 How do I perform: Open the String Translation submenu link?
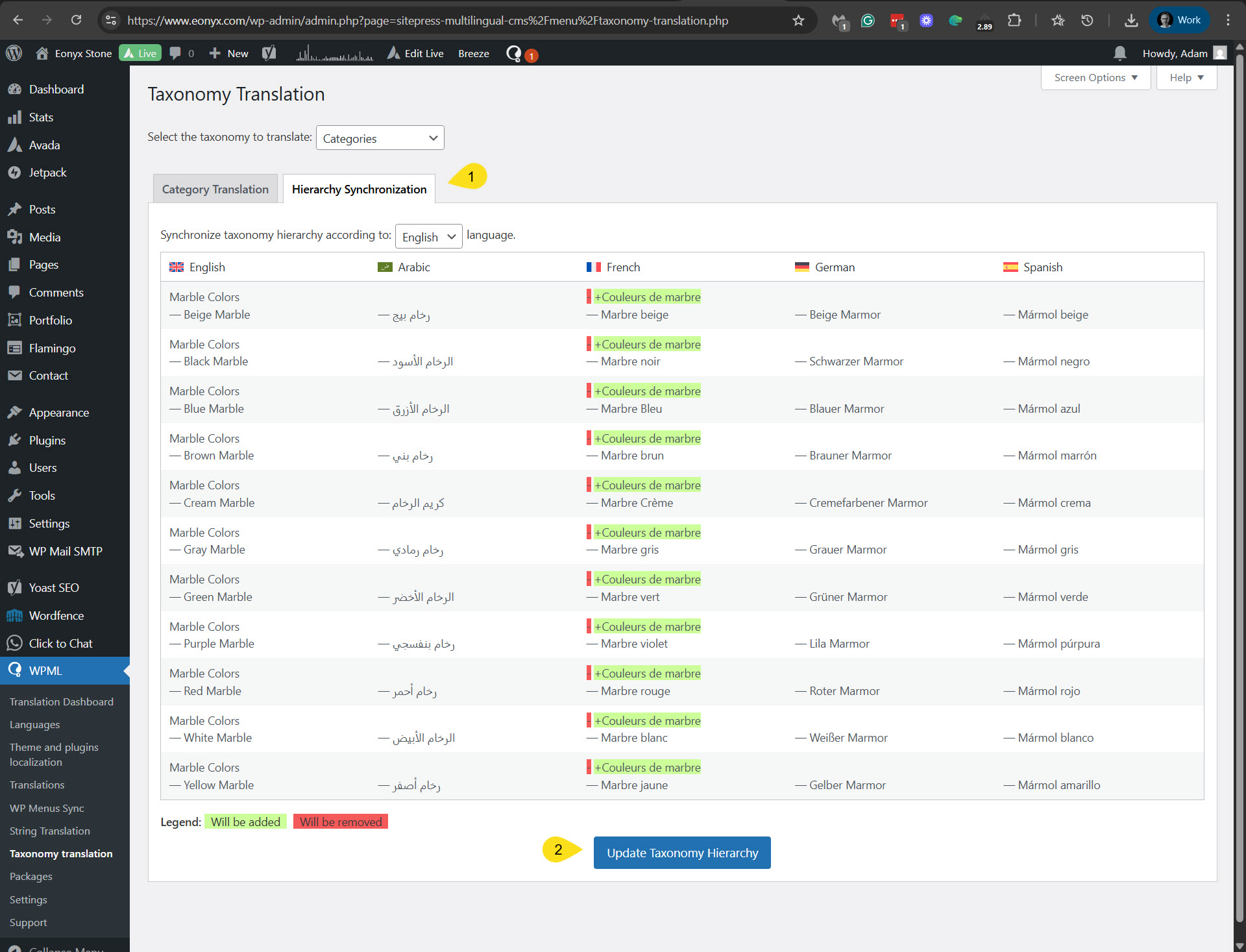[x=50, y=831]
